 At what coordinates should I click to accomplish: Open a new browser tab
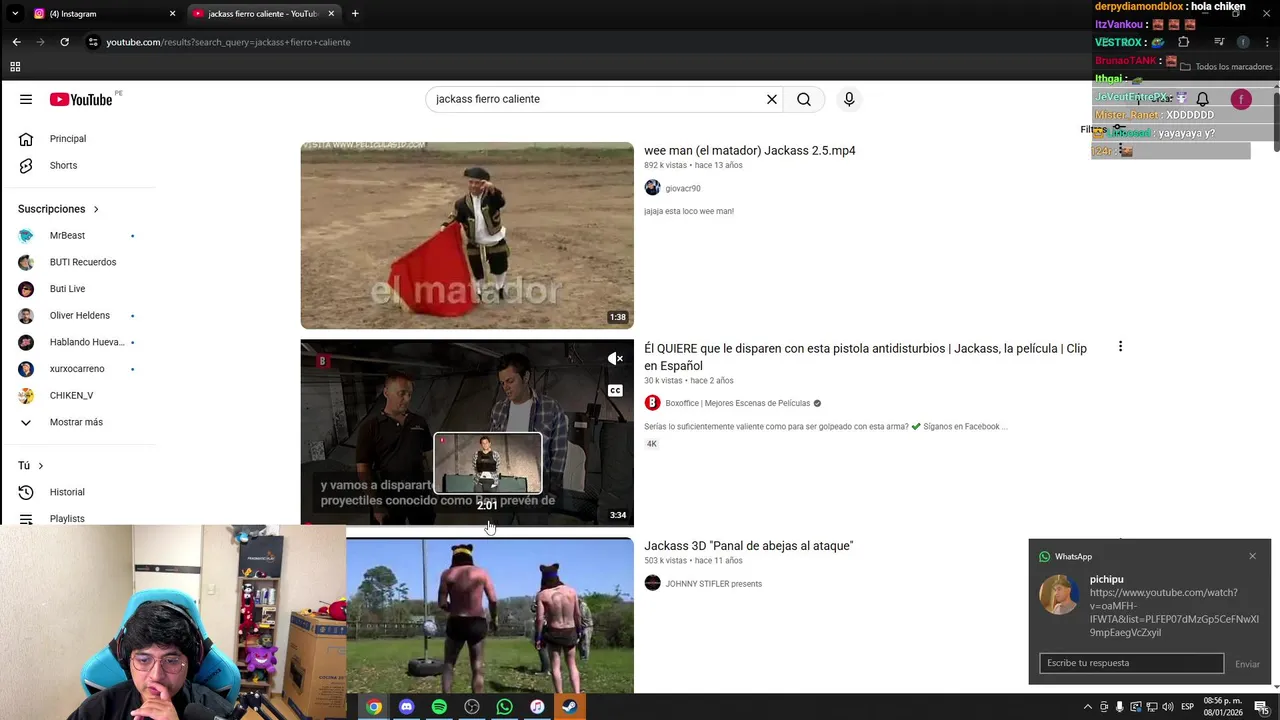355,14
